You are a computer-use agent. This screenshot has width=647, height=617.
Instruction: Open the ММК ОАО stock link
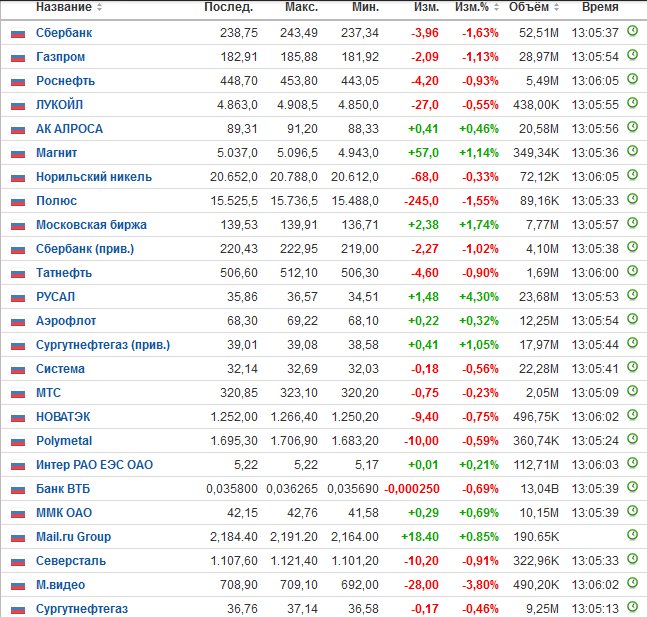pyautogui.click(x=64, y=513)
